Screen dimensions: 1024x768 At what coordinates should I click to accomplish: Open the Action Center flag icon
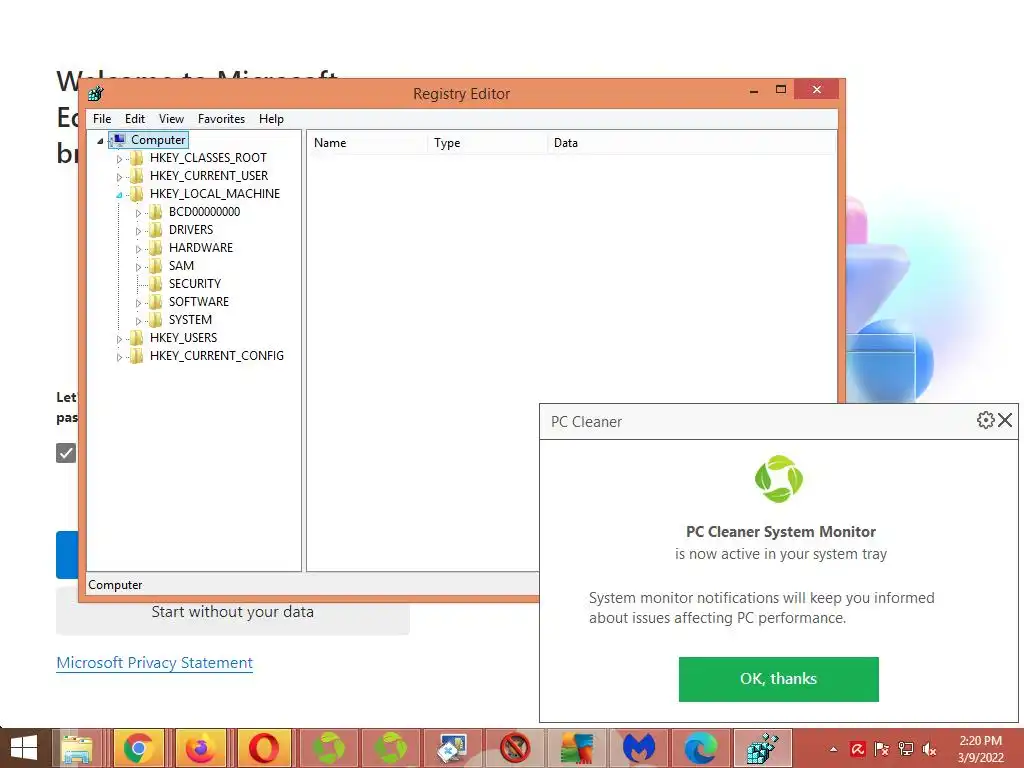[882, 749]
